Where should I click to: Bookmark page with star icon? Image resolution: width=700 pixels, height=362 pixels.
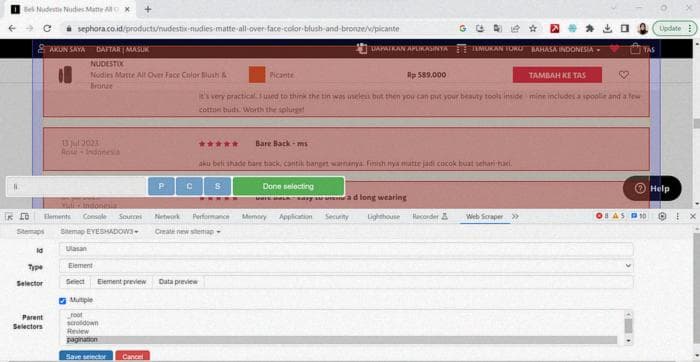(x=533, y=29)
